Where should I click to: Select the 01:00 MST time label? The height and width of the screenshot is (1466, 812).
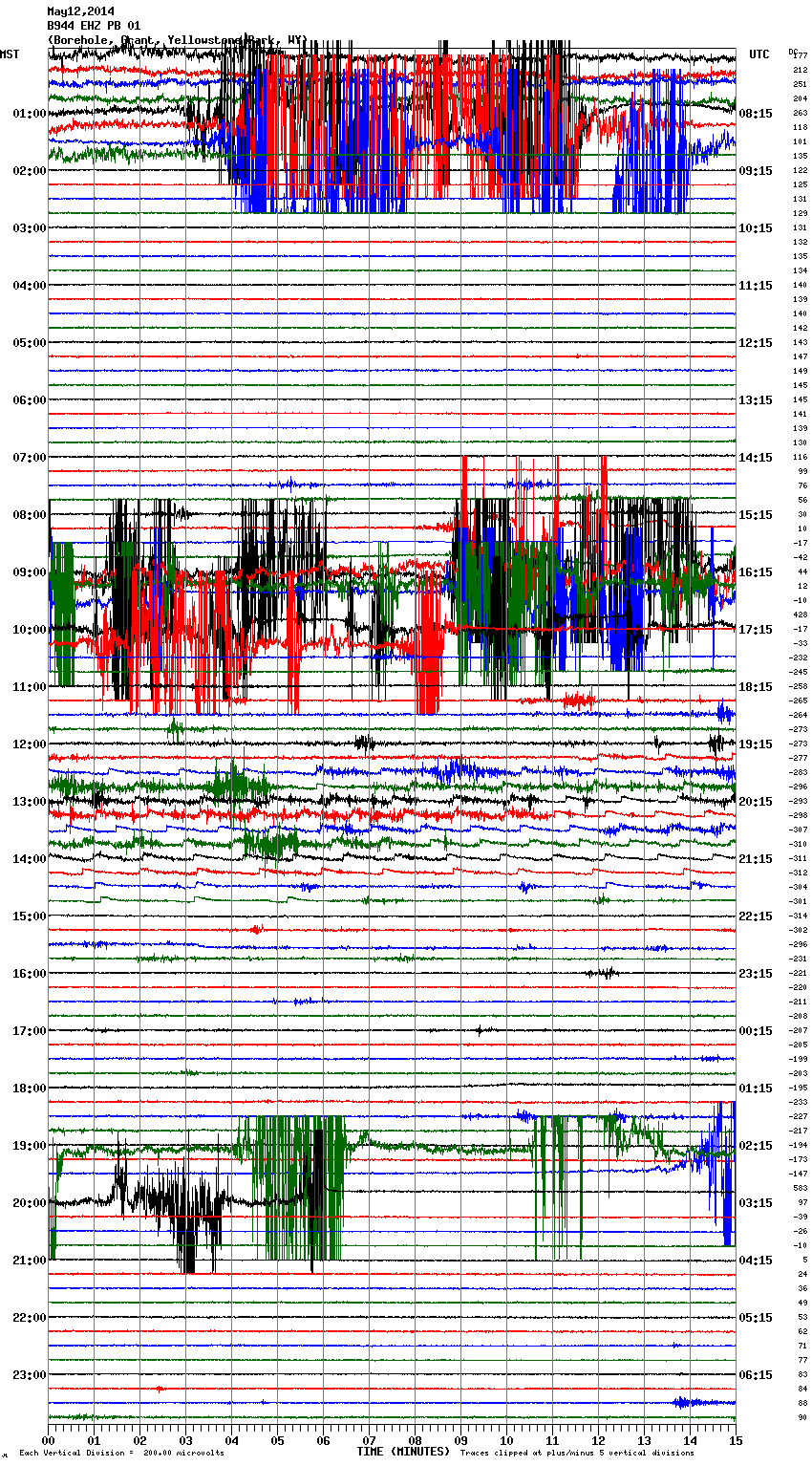click(x=29, y=114)
